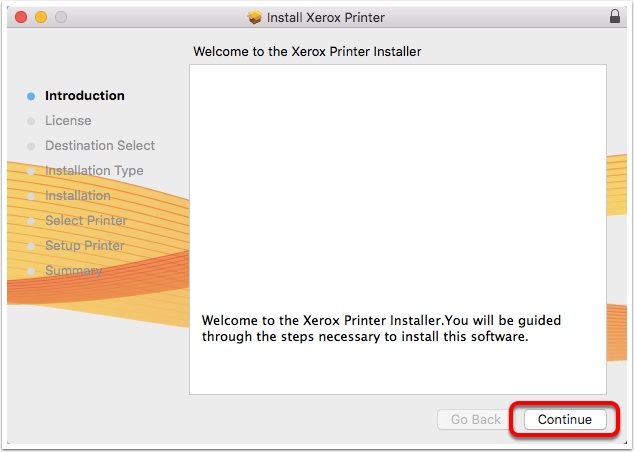Select the Setup Printer step
The width and height of the screenshot is (634, 452).
pyautogui.click(x=85, y=245)
